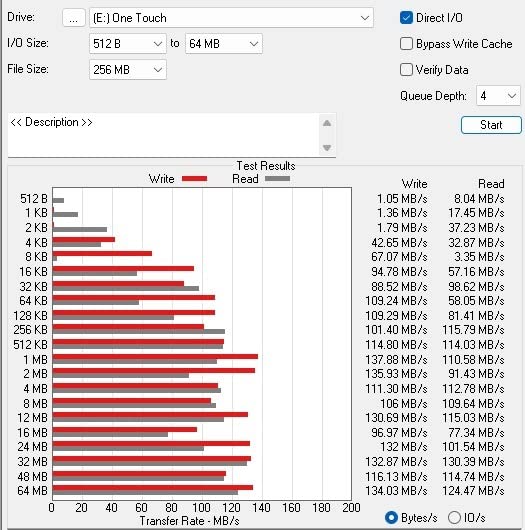Click the 116.13 MB/s write value

[x=397, y=477]
